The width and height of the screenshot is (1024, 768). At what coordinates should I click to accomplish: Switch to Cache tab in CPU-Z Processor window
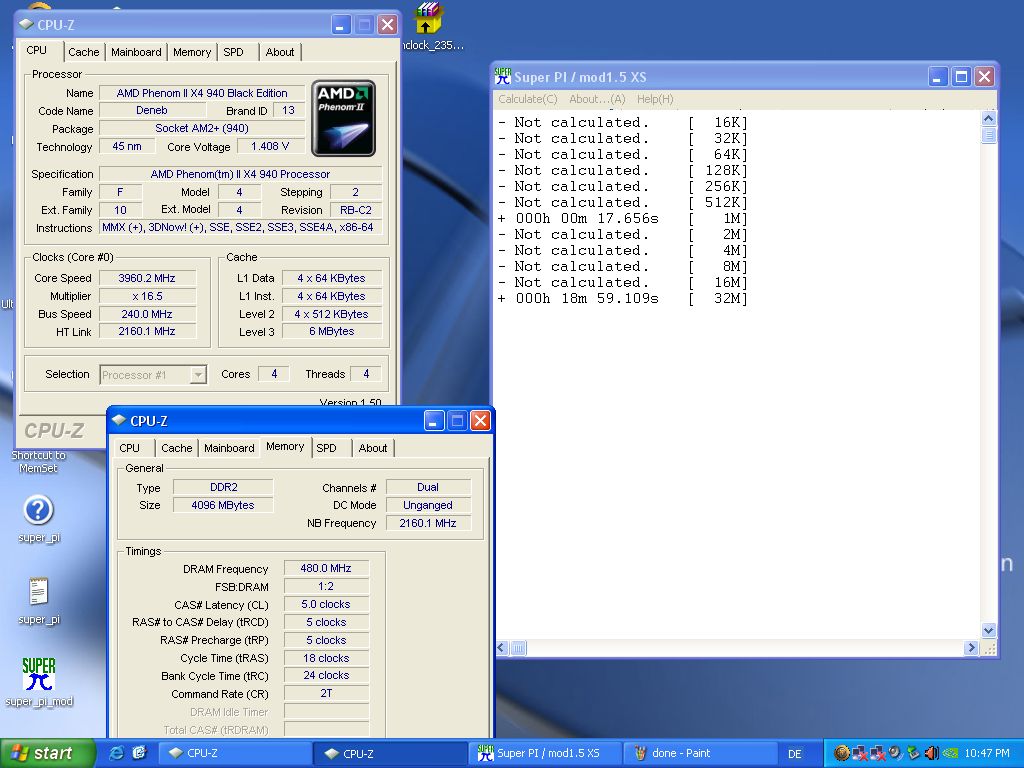coord(84,52)
